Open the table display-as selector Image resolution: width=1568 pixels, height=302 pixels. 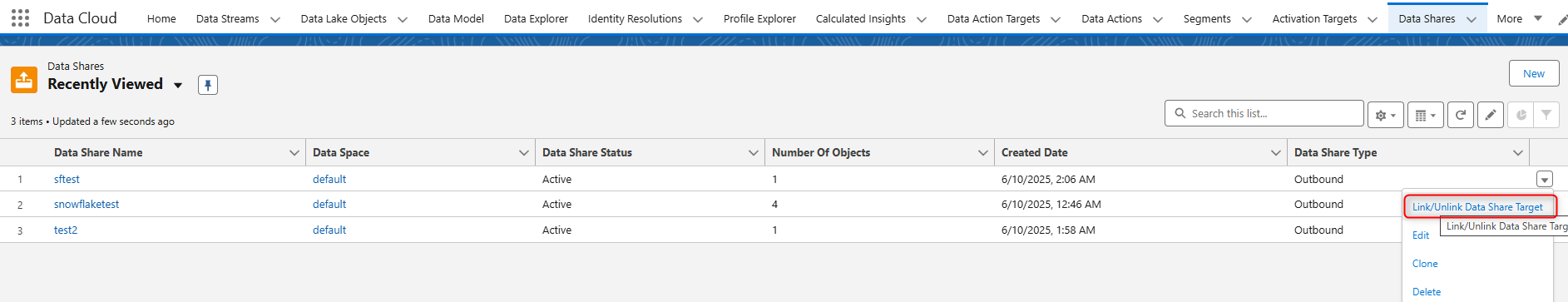[x=1425, y=115]
